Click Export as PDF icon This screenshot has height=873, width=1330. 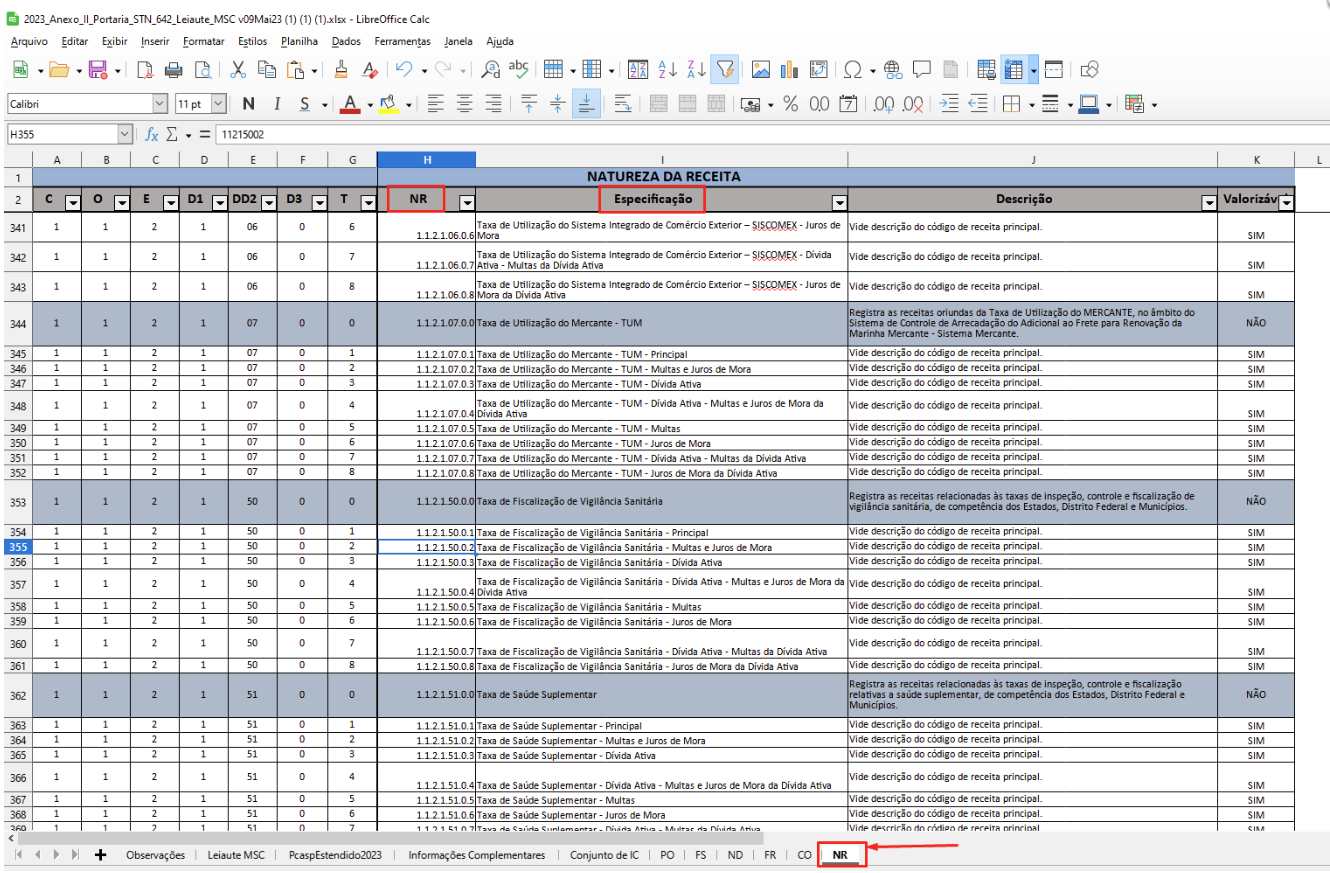146,69
